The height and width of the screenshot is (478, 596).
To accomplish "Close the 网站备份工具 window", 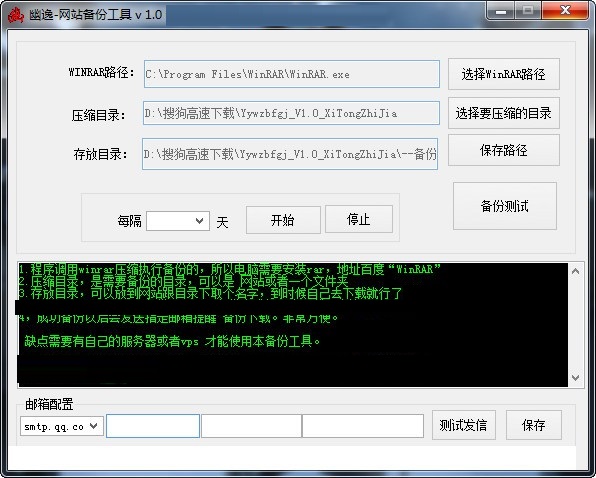I will click(x=565, y=11).
